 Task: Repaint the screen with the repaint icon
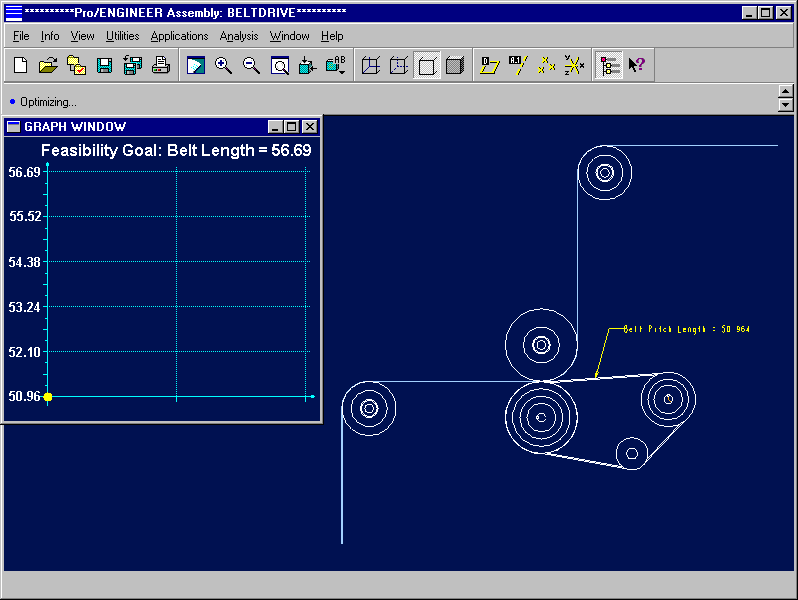(x=196, y=66)
